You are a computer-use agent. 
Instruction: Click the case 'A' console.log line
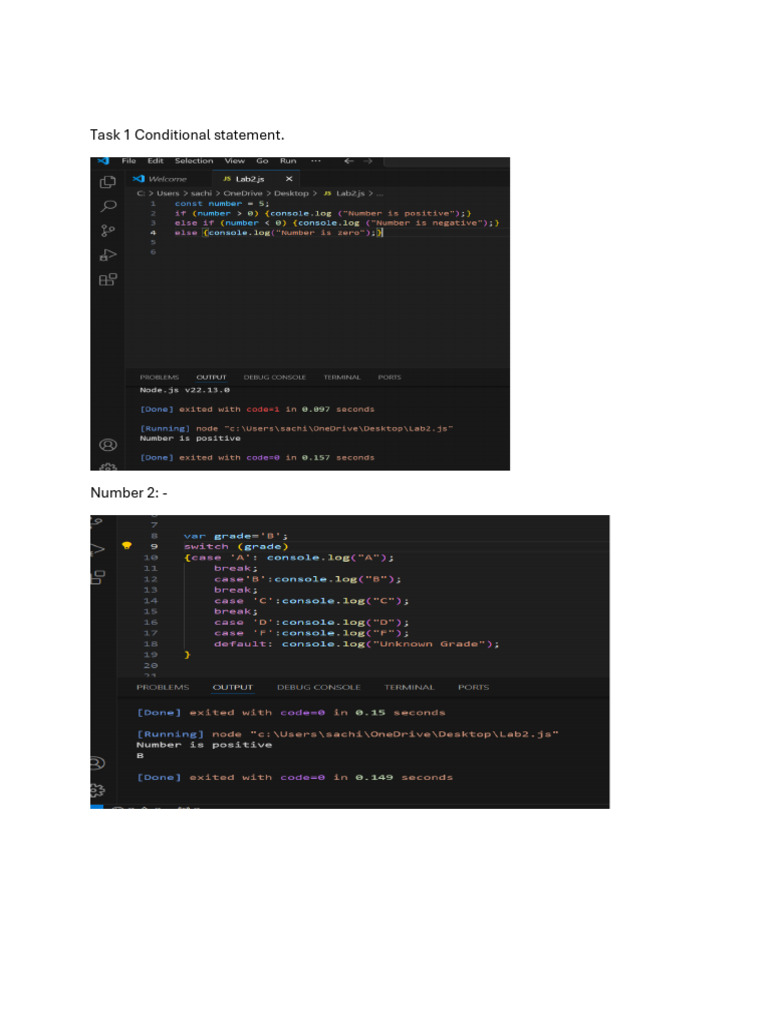click(289, 558)
